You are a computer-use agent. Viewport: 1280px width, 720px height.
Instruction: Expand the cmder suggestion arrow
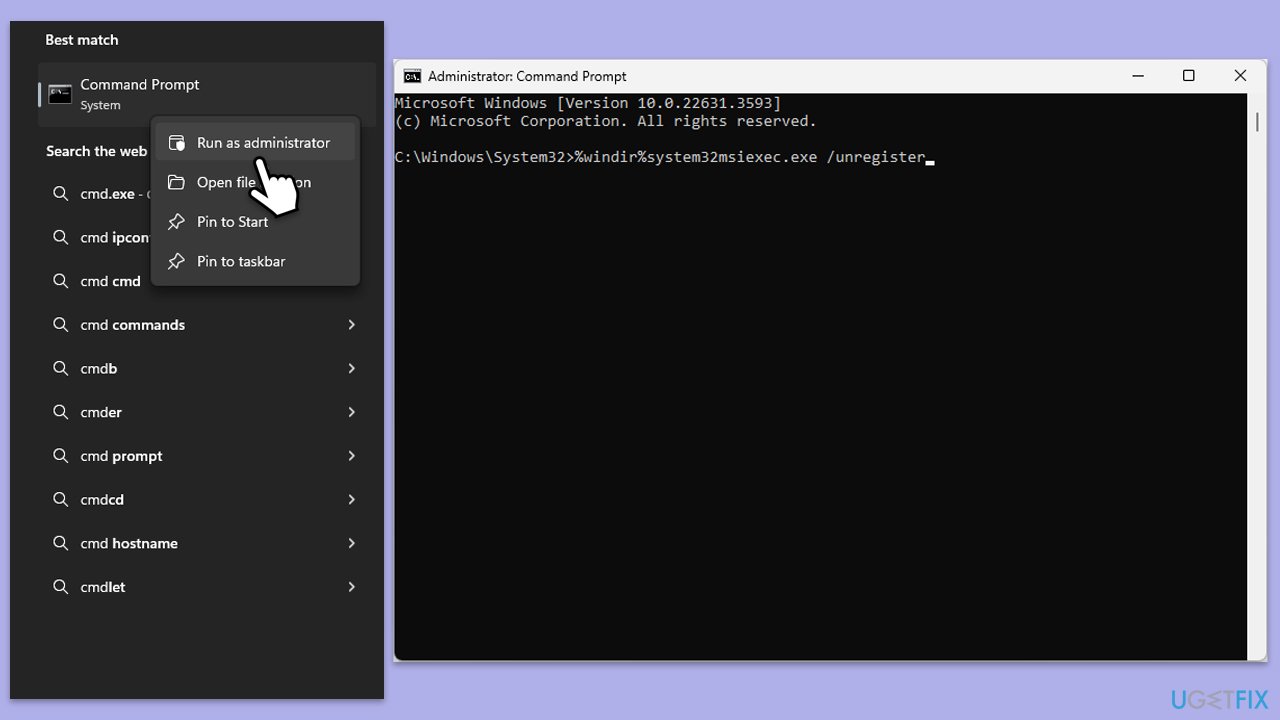click(x=351, y=412)
